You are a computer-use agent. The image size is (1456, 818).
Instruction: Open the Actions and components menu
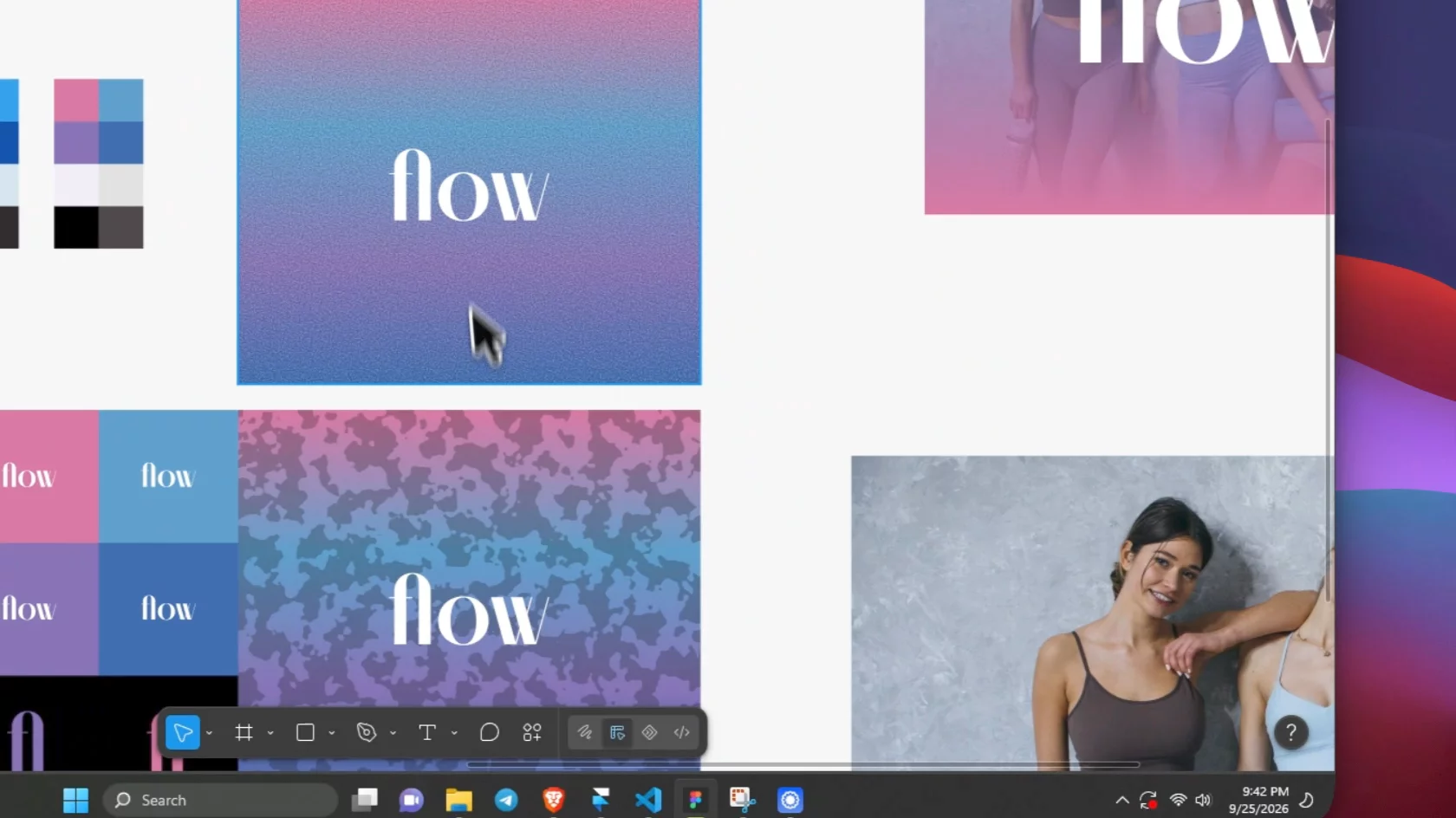pyautogui.click(x=532, y=733)
